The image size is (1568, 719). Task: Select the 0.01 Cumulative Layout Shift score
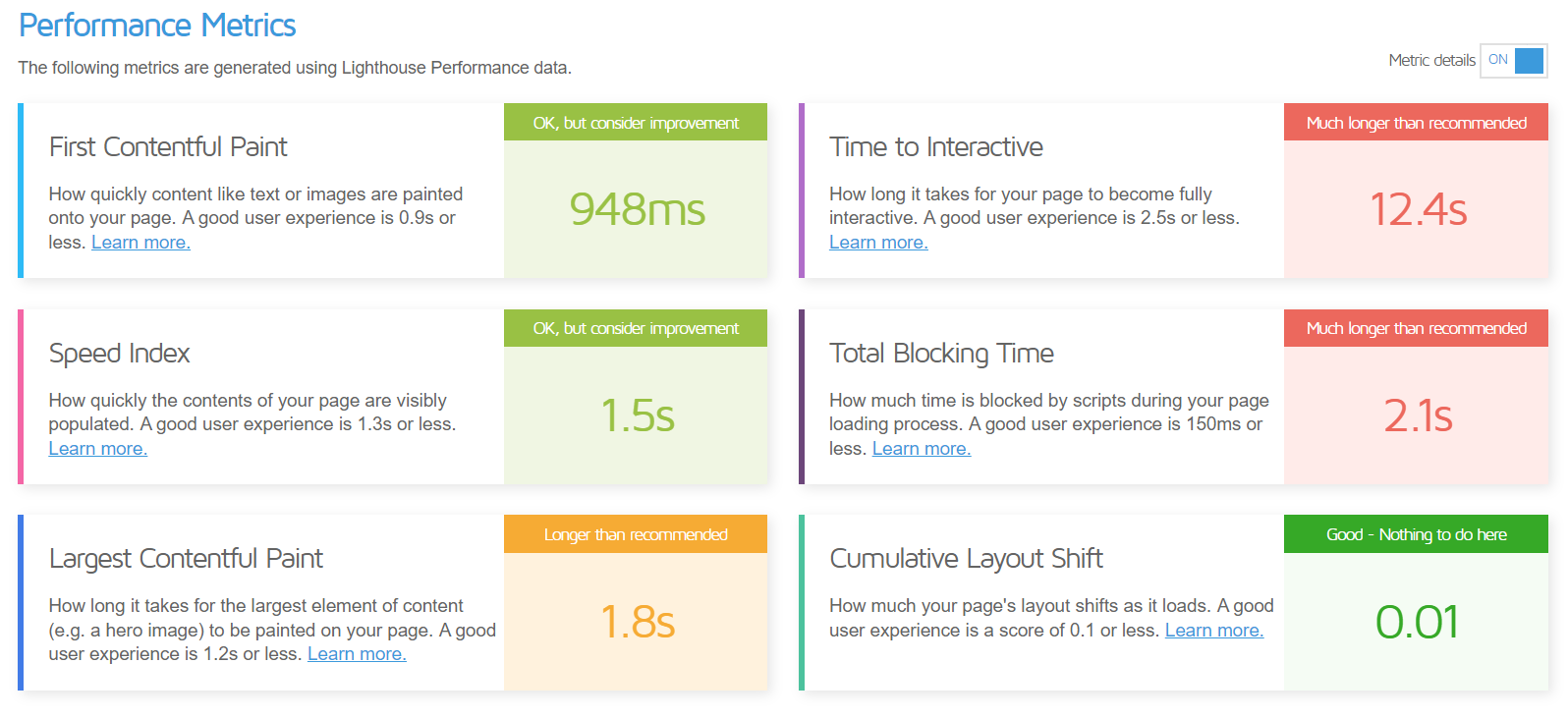[1416, 622]
